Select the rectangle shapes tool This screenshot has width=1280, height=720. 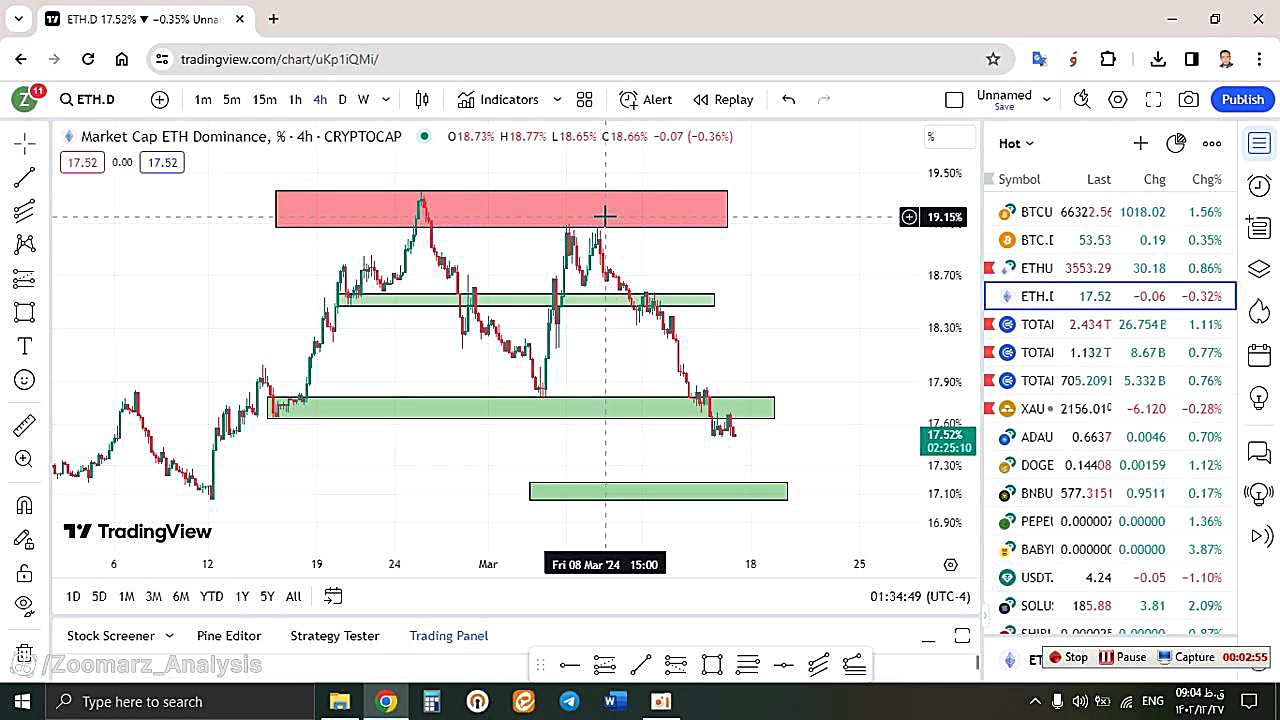pyautogui.click(x=25, y=312)
